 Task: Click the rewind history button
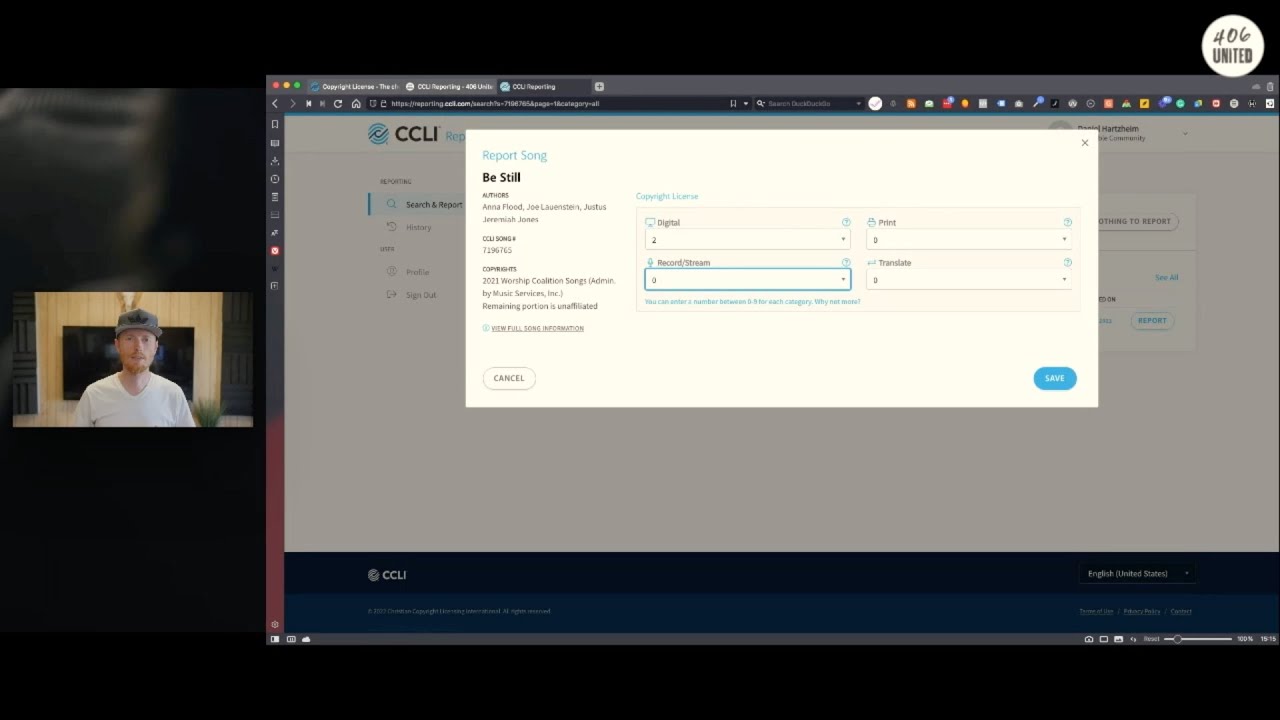coord(308,103)
